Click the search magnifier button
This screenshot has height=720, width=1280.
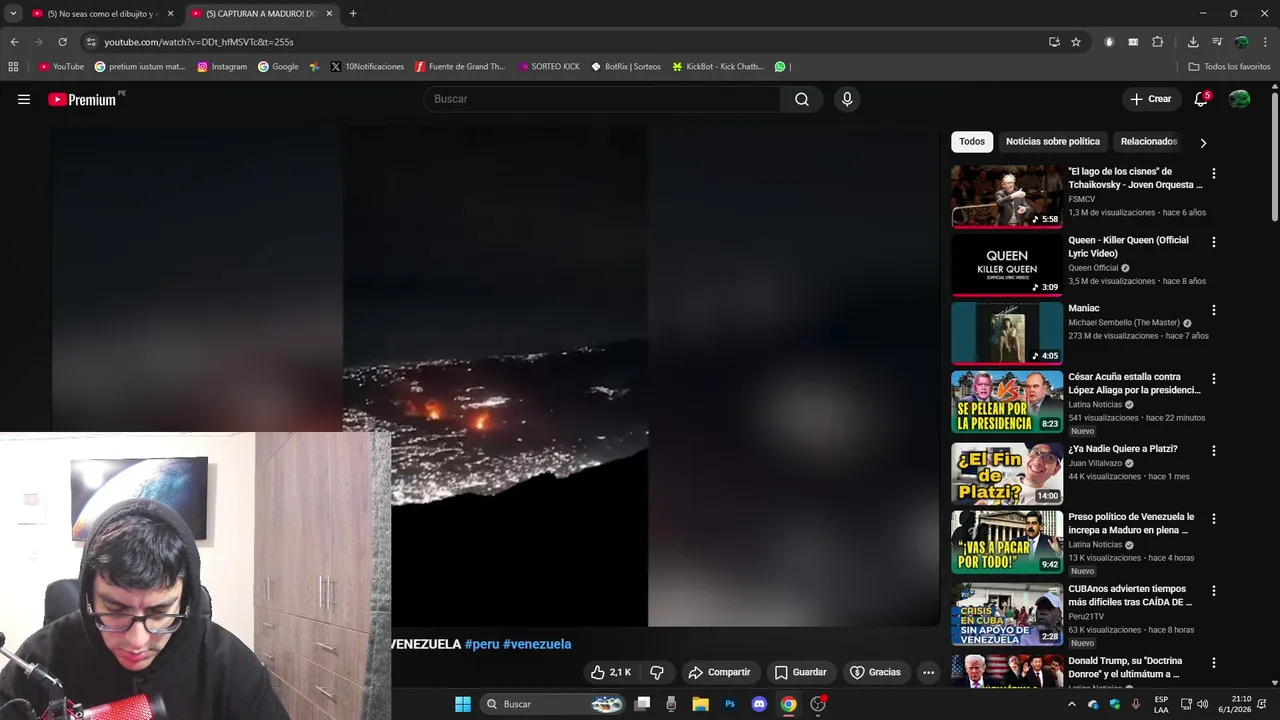pos(802,99)
